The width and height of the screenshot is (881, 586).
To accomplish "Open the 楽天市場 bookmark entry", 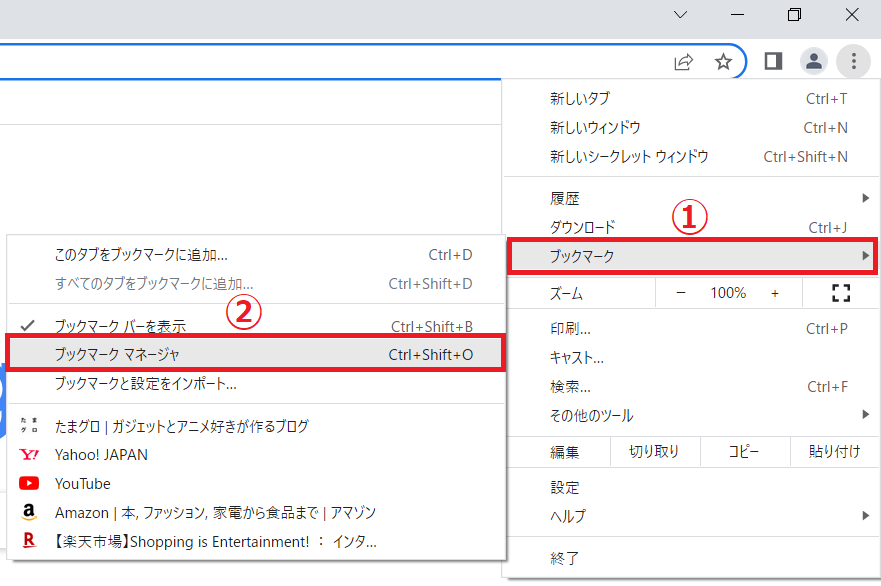I will point(215,542).
